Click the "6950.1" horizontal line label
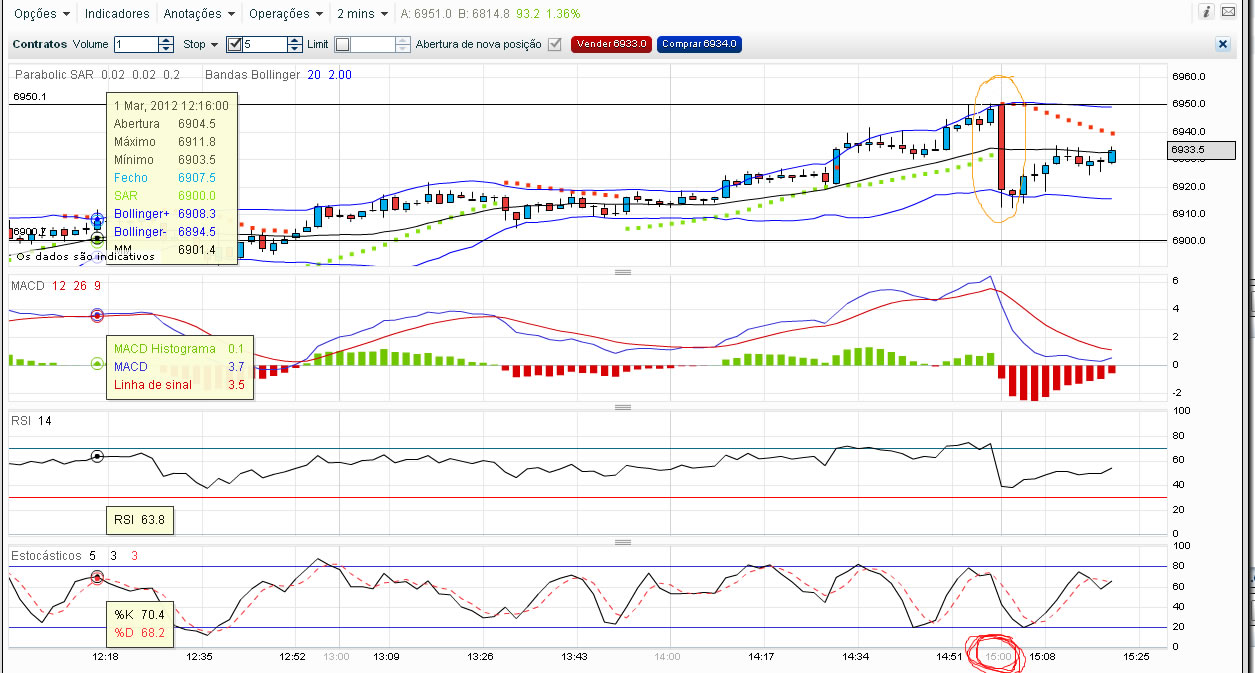Viewport: 1255px width, 673px height. (x=29, y=97)
